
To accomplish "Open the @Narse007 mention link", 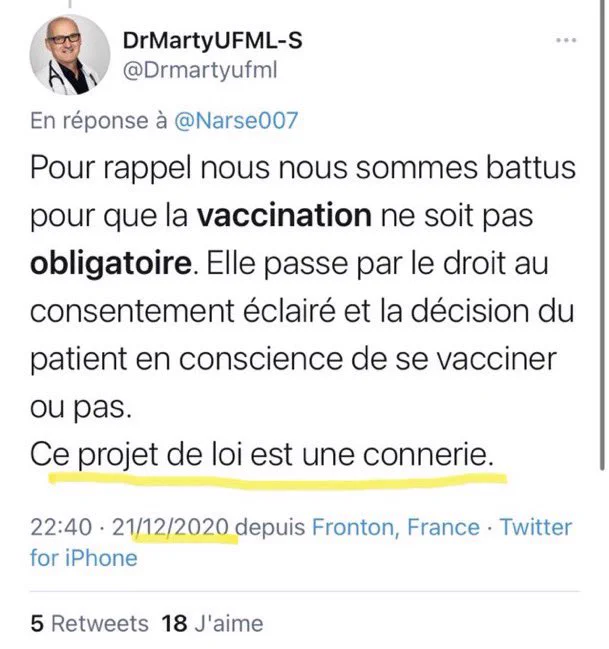I will point(236,120).
